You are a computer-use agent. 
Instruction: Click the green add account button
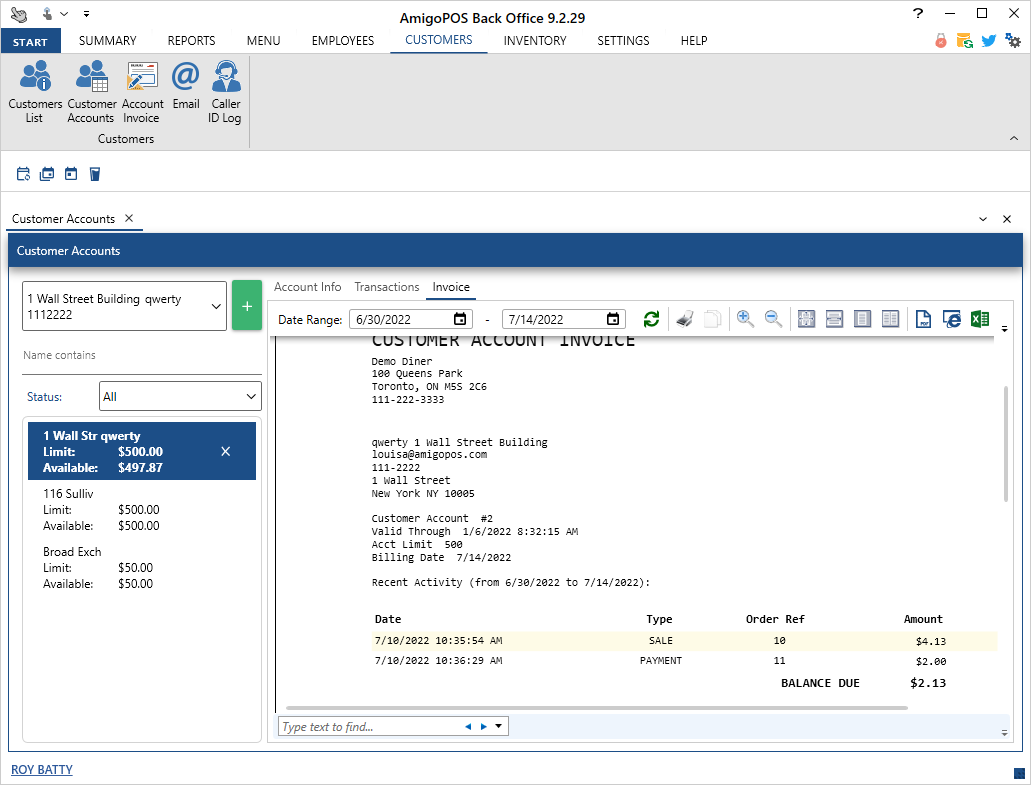(247, 305)
